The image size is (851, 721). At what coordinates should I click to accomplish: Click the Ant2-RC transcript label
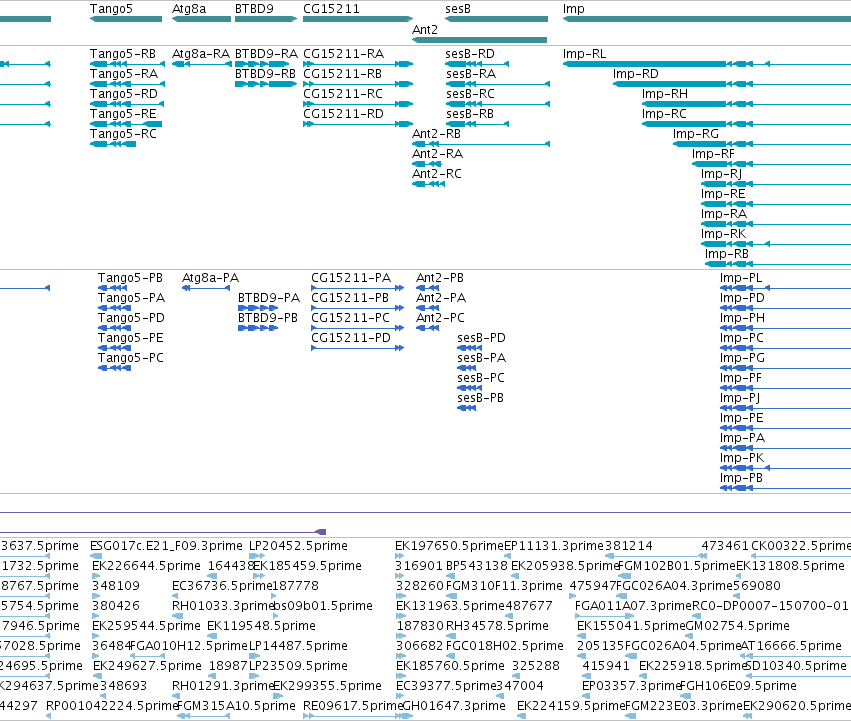pos(437,174)
